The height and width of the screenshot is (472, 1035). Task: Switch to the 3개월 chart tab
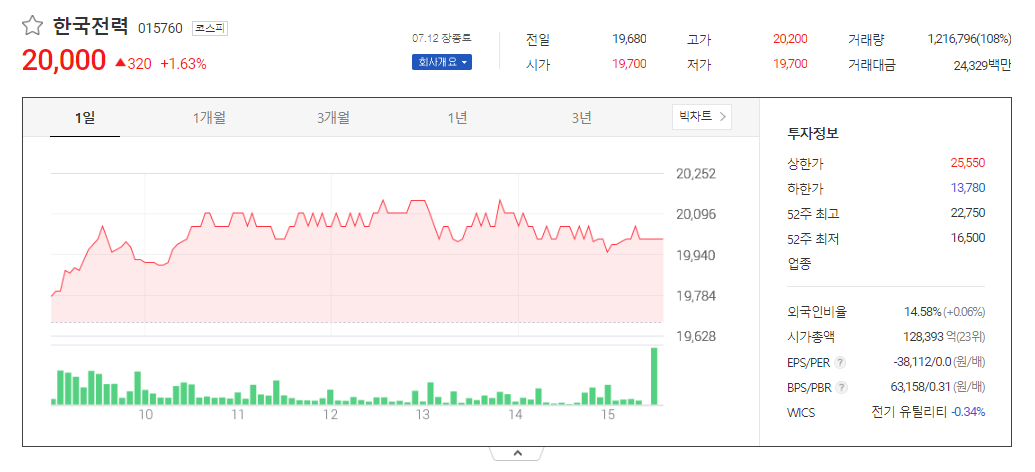(x=333, y=118)
